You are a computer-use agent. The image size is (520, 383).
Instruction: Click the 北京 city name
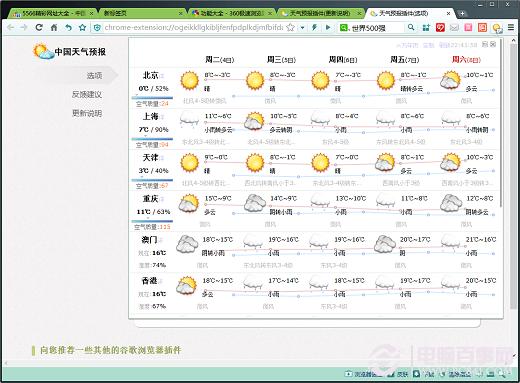(150, 75)
